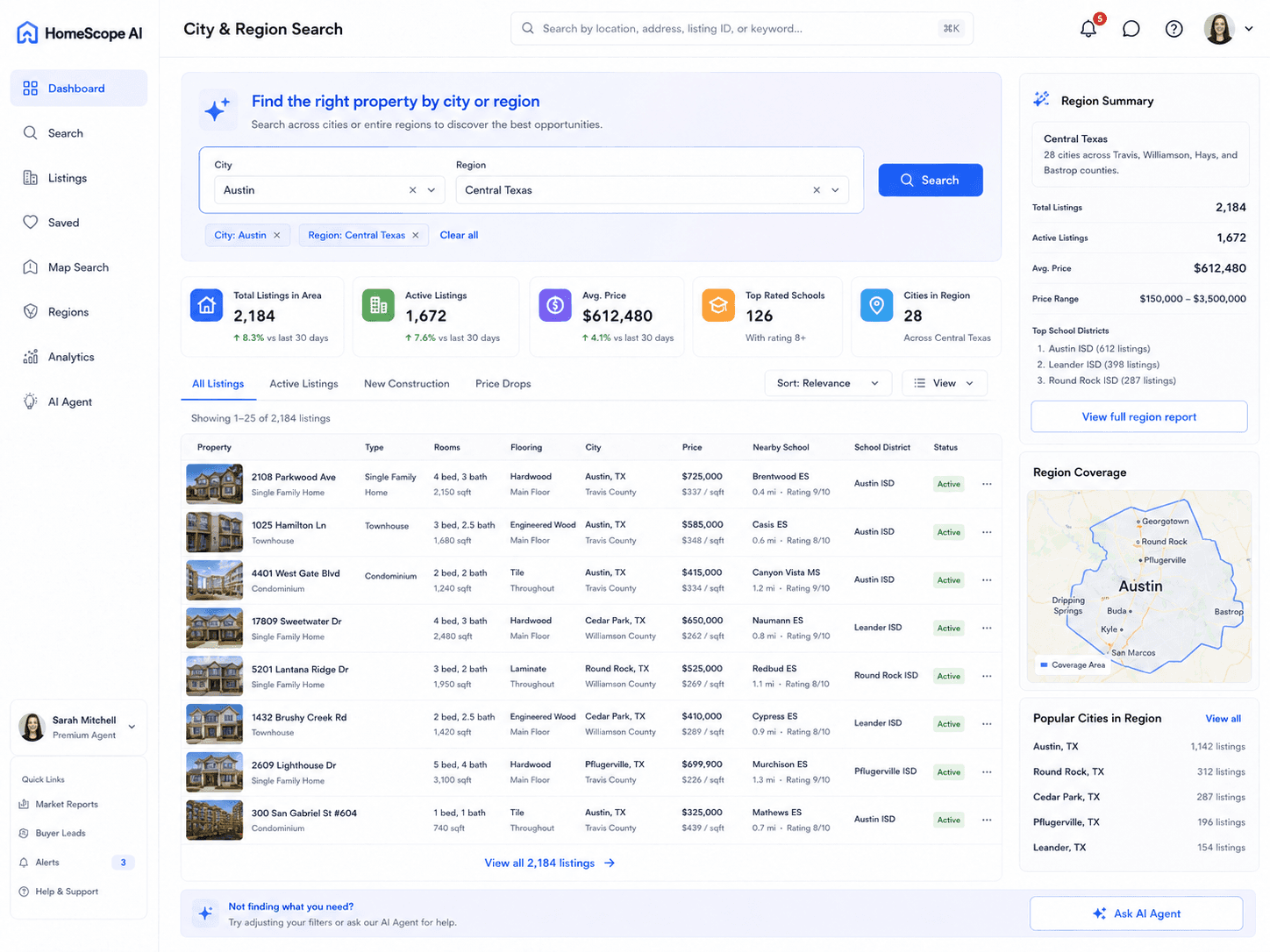Open more options for 17809 Sweetwater Dr
The height and width of the screenshot is (952, 1270).
pyautogui.click(x=987, y=628)
